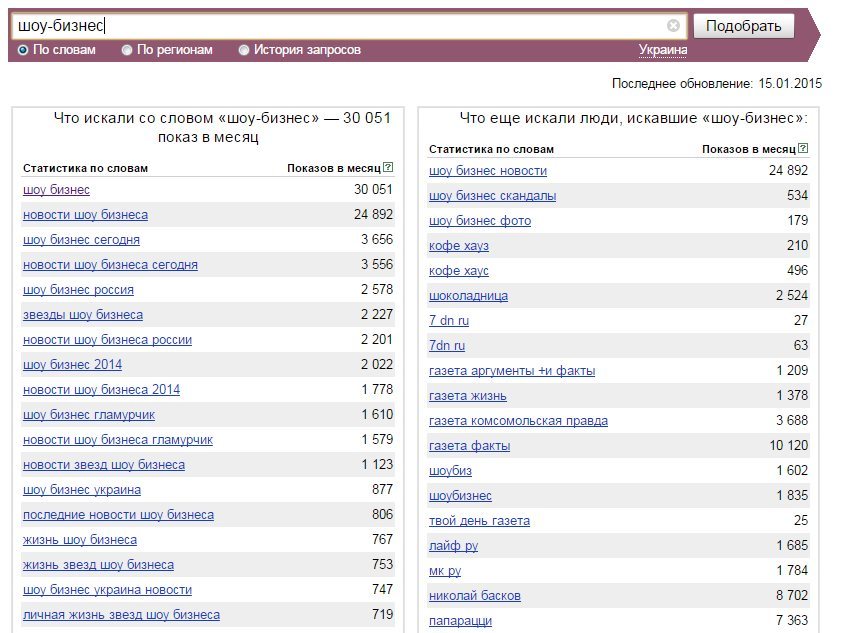The image size is (847, 633).
Task: Open the 'лайф ру' link
Action: pos(454,546)
